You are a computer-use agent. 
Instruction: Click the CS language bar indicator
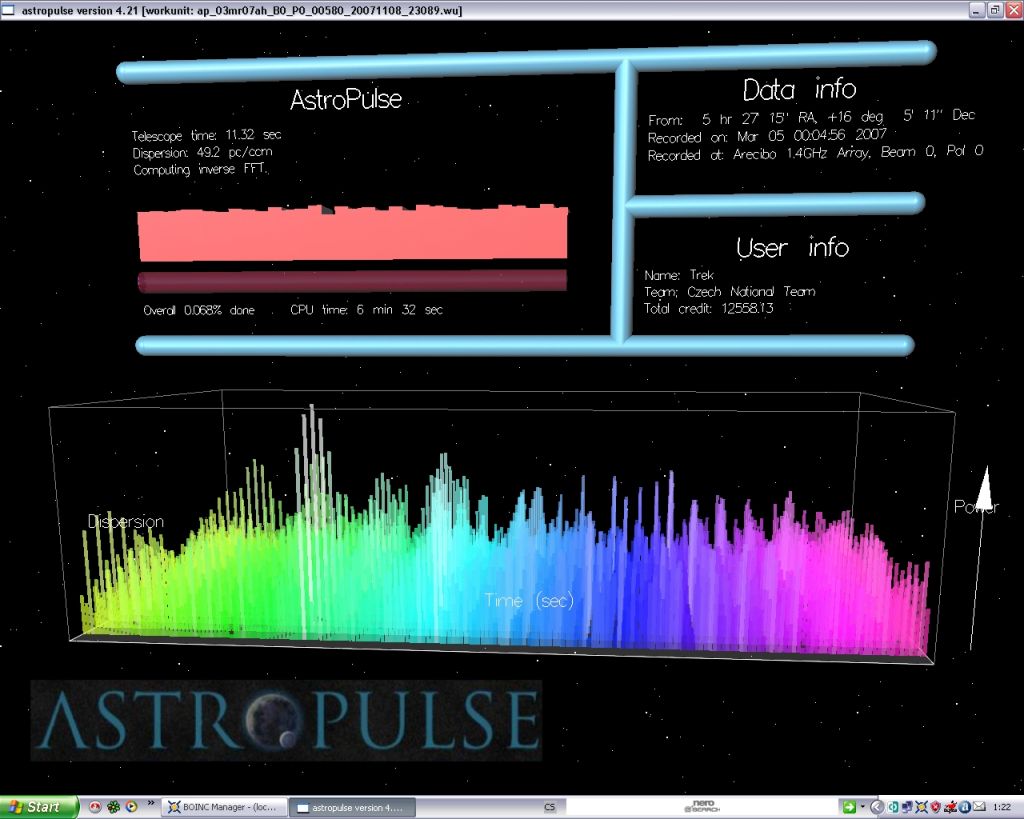549,807
